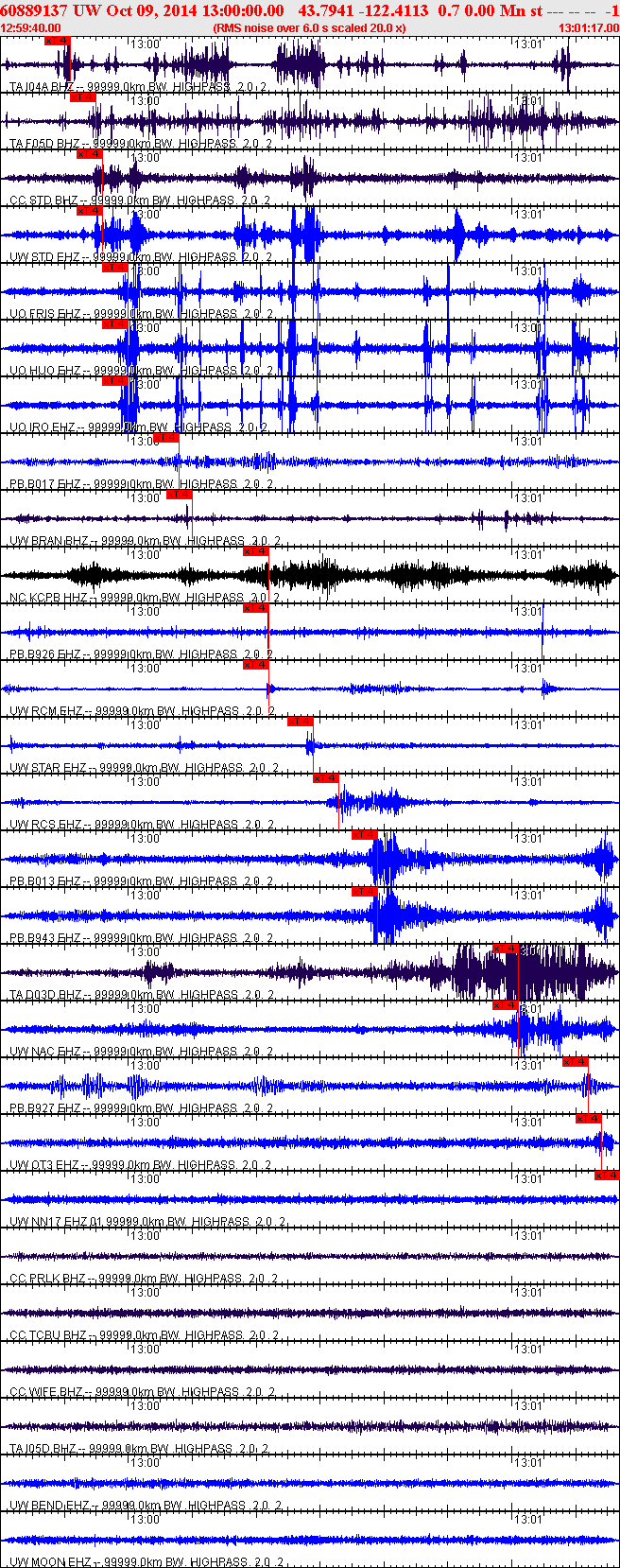Click the start time "12:59:40.00"
This screenshot has width=620, height=1568.
(31, 28)
